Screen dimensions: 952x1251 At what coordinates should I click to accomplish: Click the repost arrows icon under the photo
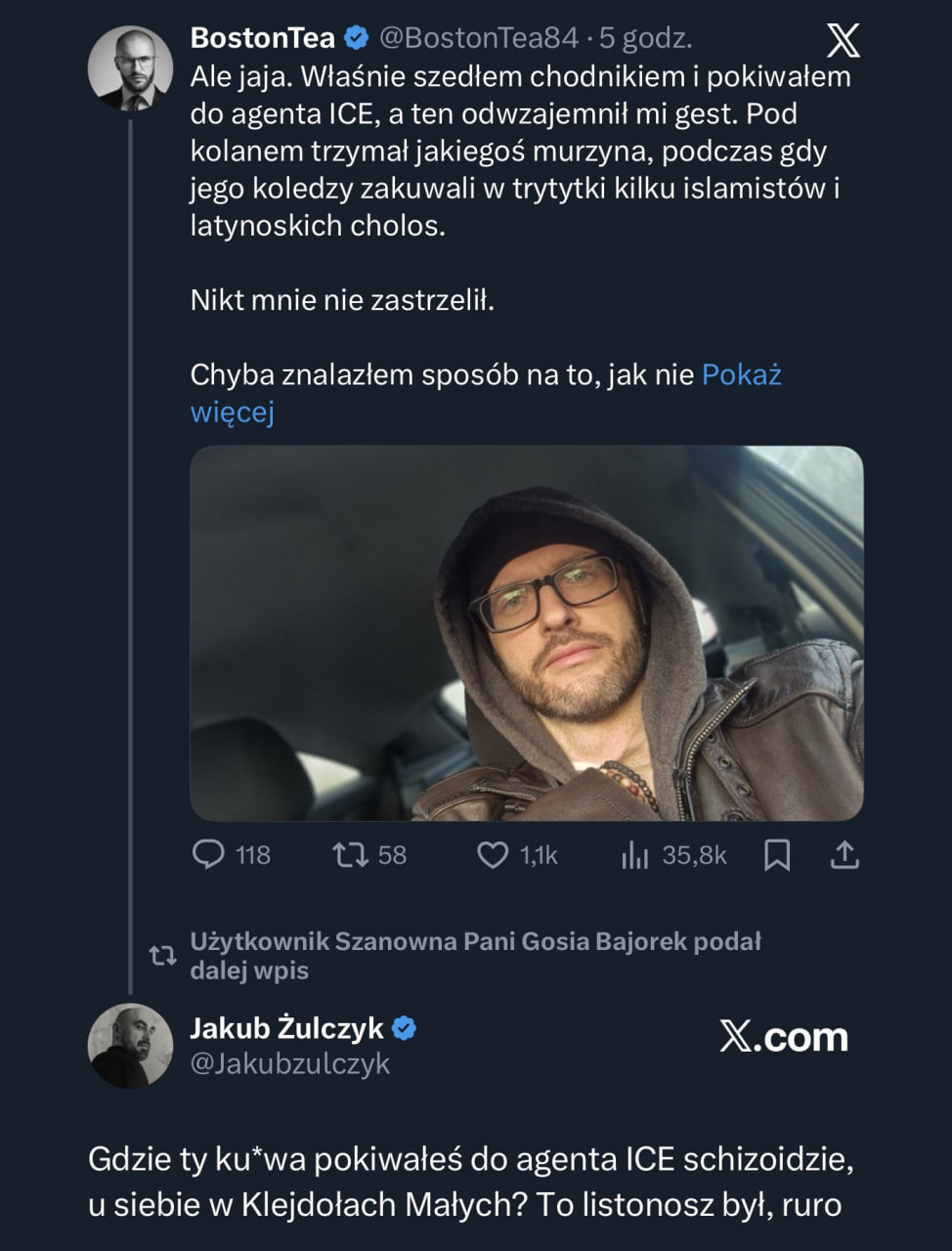[350, 855]
